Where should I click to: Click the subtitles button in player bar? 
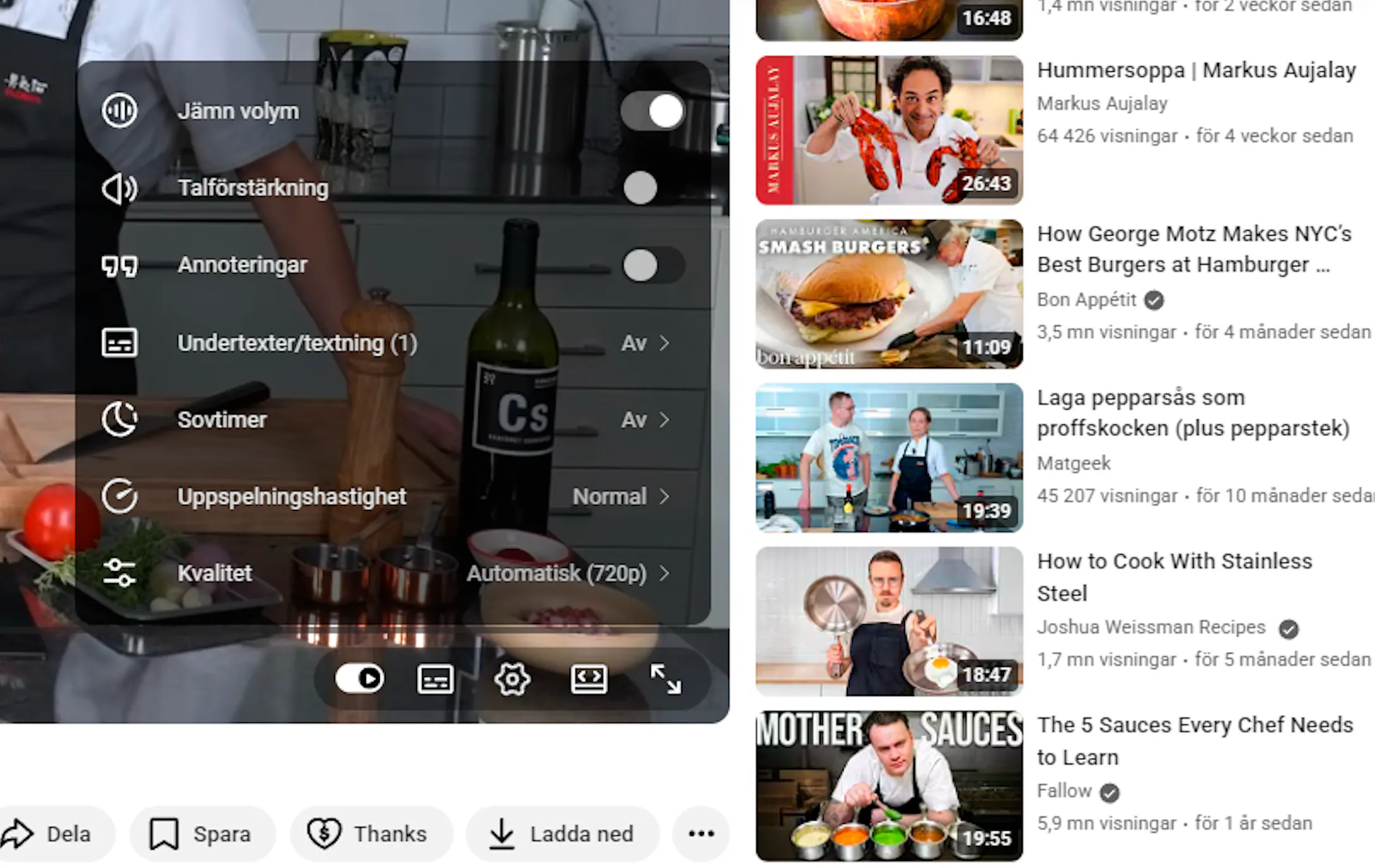click(x=435, y=680)
